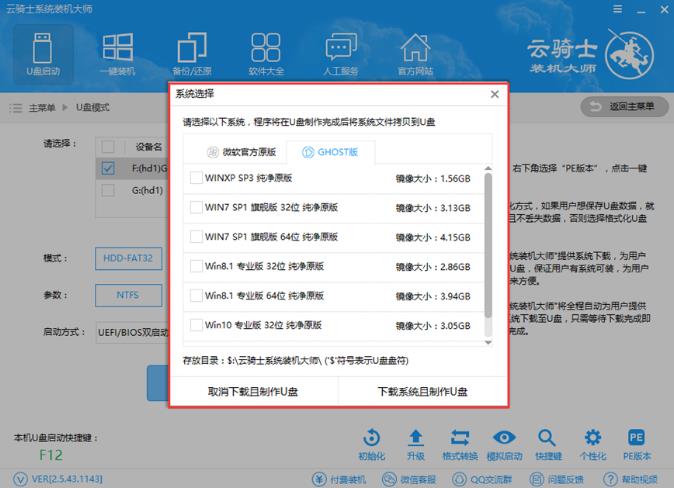Click the 主菜单 list icon in breadcrumb
The width and height of the screenshot is (674, 488).
coord(16,108)
